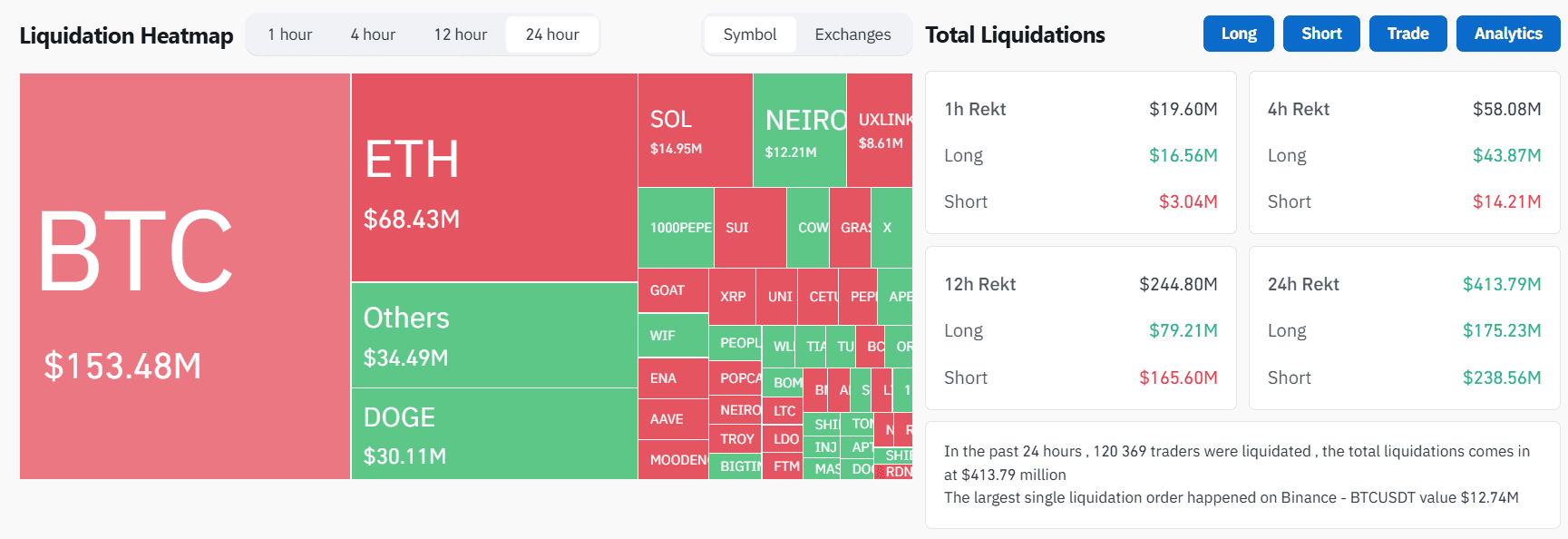Click the 1h Rekt summary card
Image resolution: width=1568 pixels, height=539 pixels.
point(1080,152)
